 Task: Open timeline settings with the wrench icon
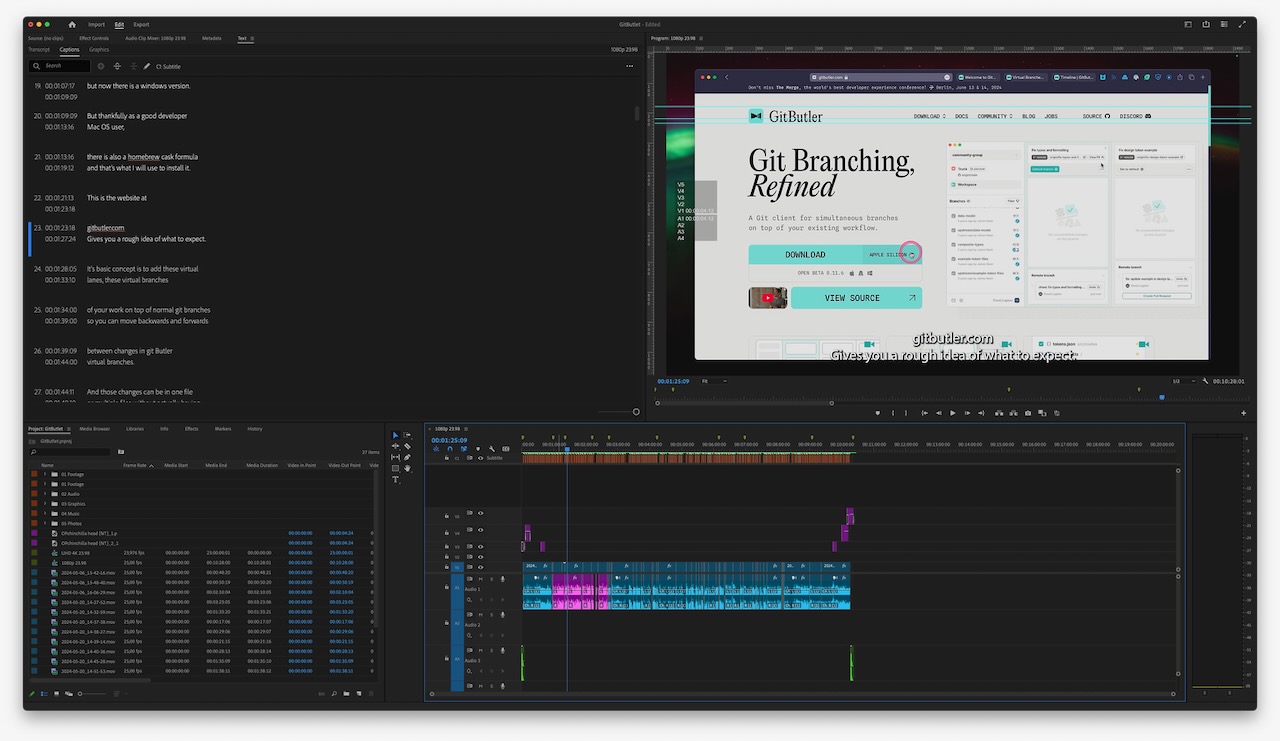(491, 449)
